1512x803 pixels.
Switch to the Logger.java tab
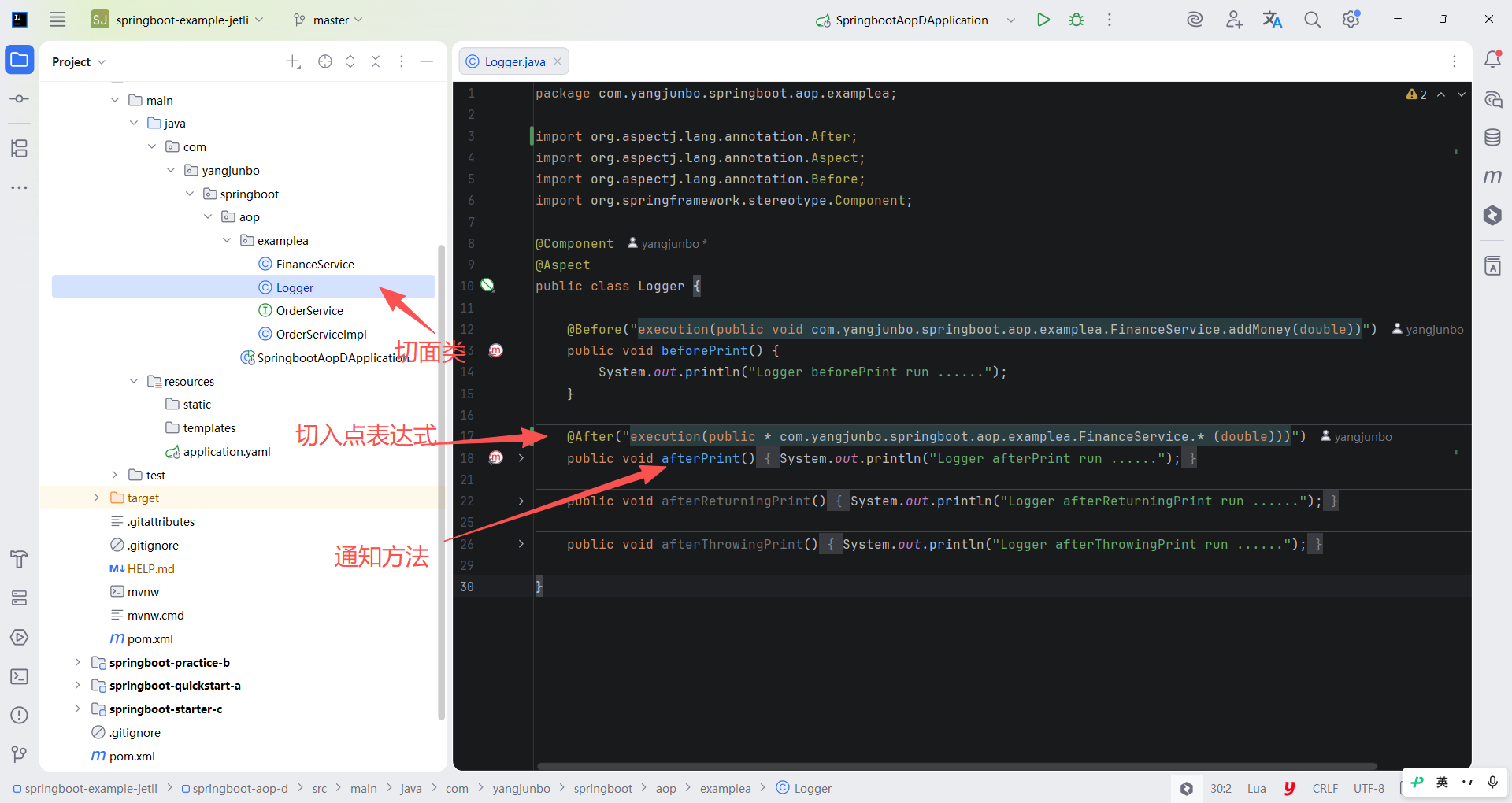(514, 61)
